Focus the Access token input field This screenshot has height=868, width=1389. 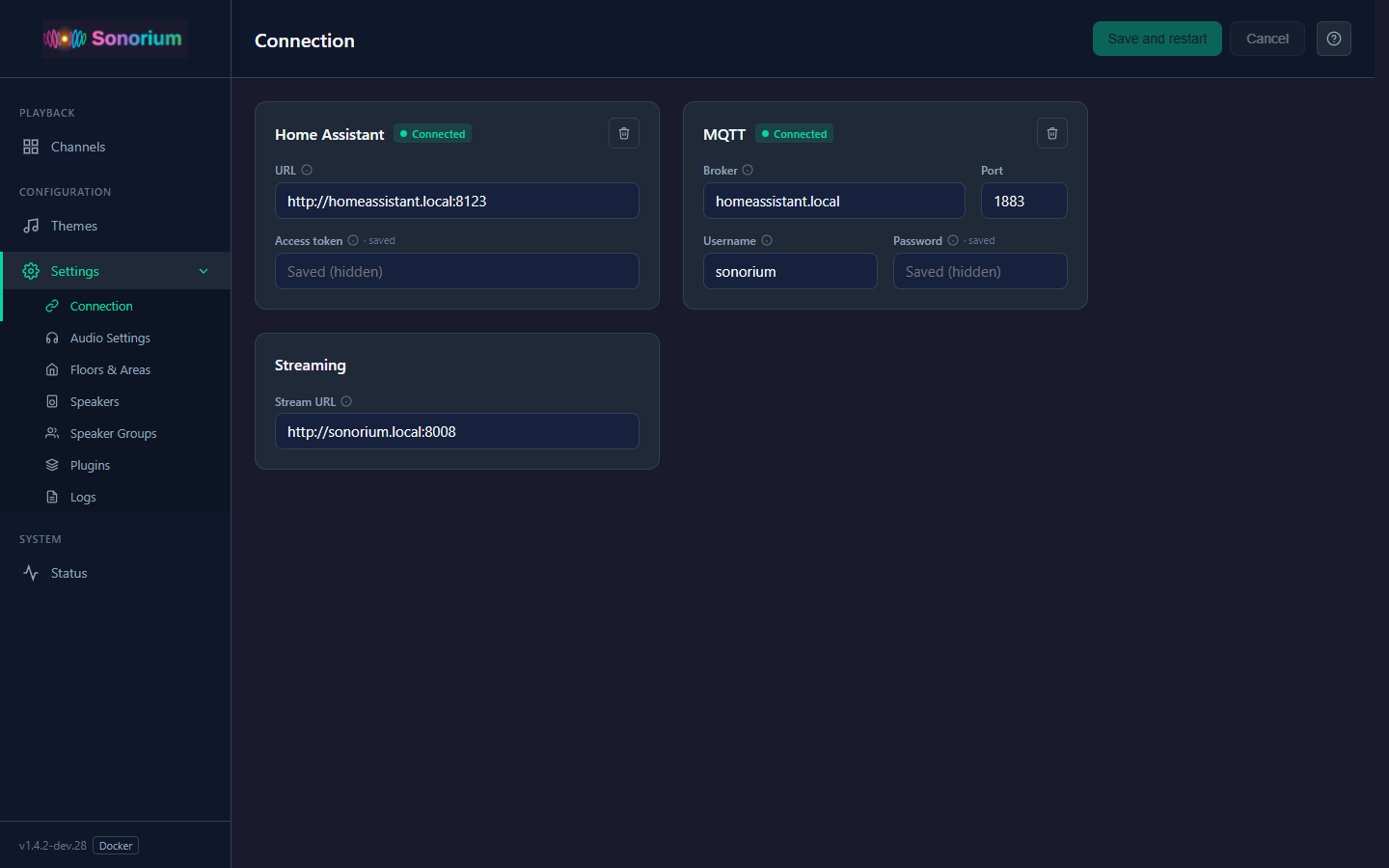457,271
